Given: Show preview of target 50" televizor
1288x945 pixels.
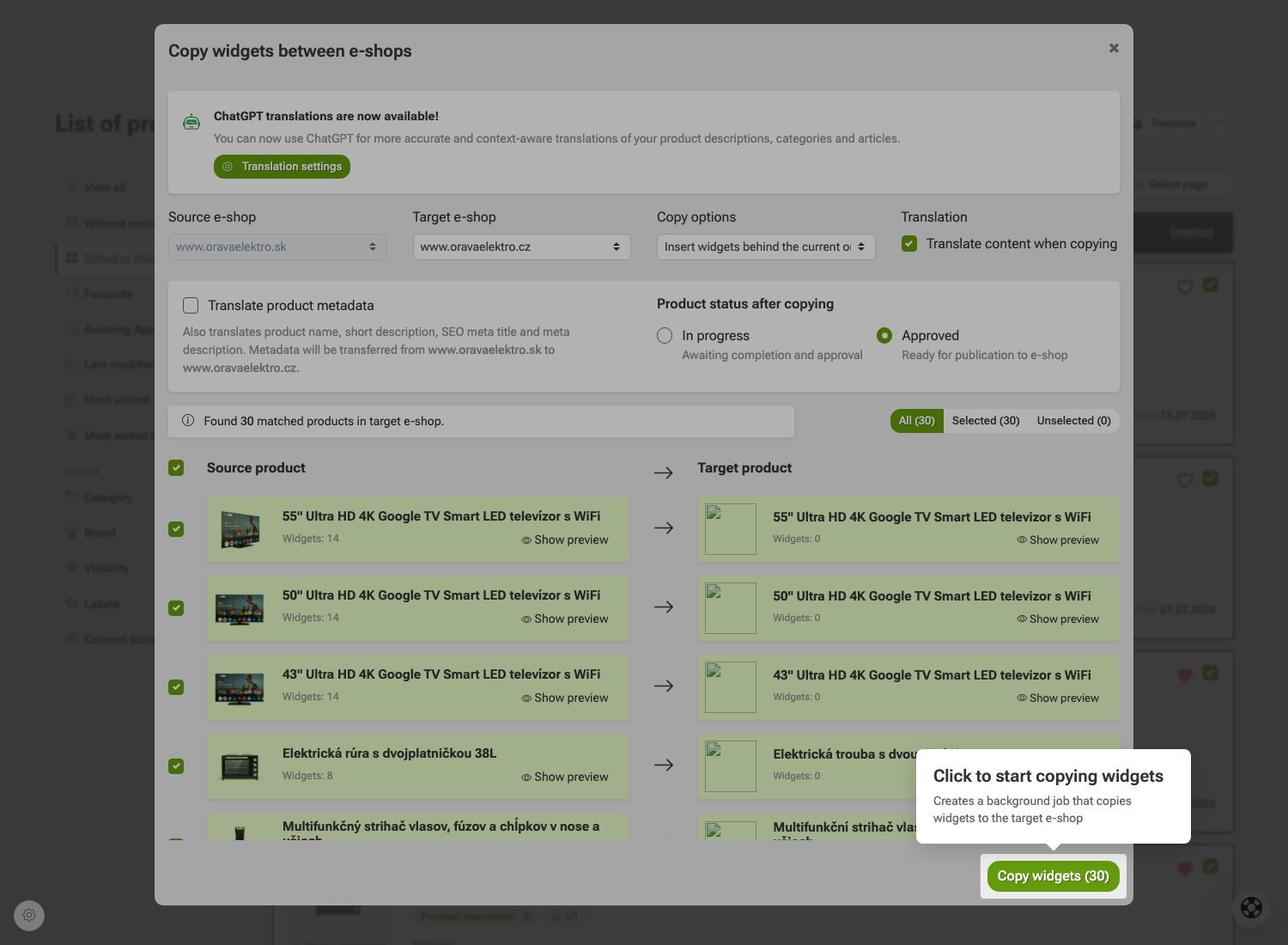Looking at the screenshot, I should click(1058, 619).
